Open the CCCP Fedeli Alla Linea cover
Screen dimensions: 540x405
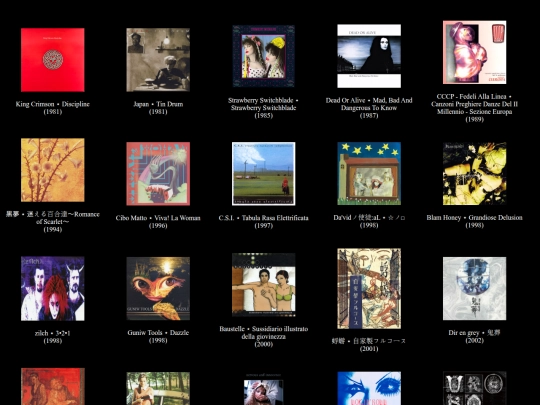pos(475,52)
